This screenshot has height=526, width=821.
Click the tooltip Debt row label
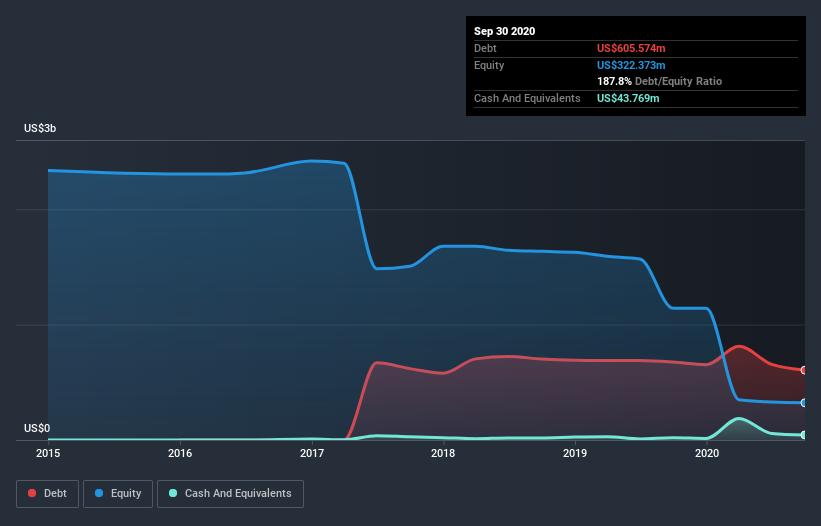pos(485,48)
